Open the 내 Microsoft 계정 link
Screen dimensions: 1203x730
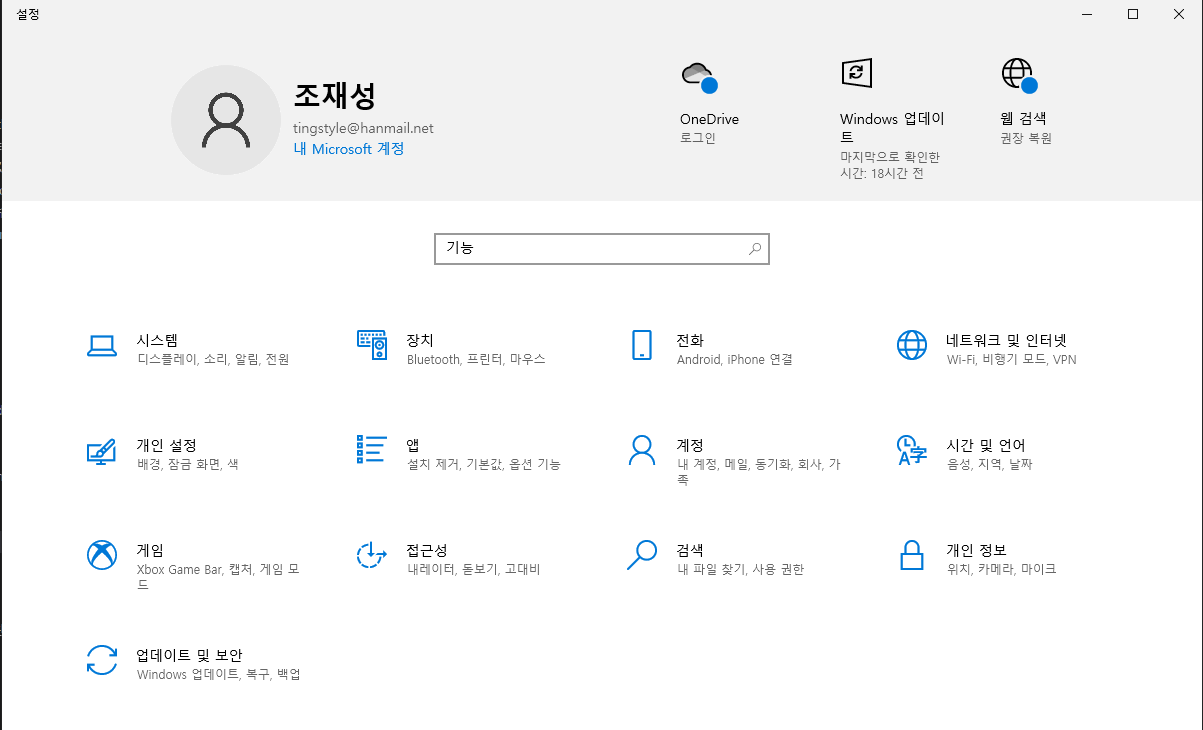pos(349,149)
